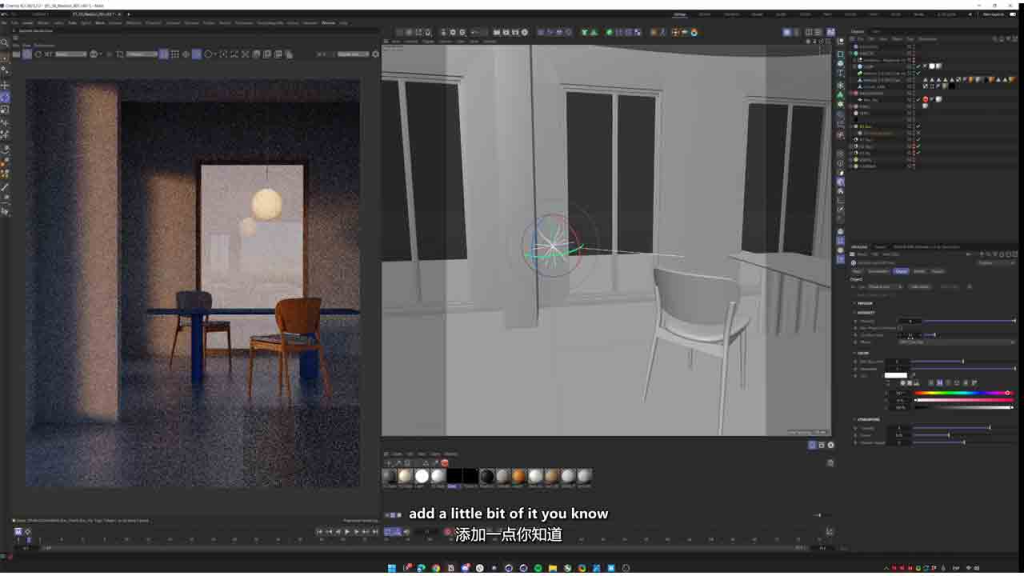
Task: Open Preferences menu in Redshift RenderView
Action: coord(44,46)
